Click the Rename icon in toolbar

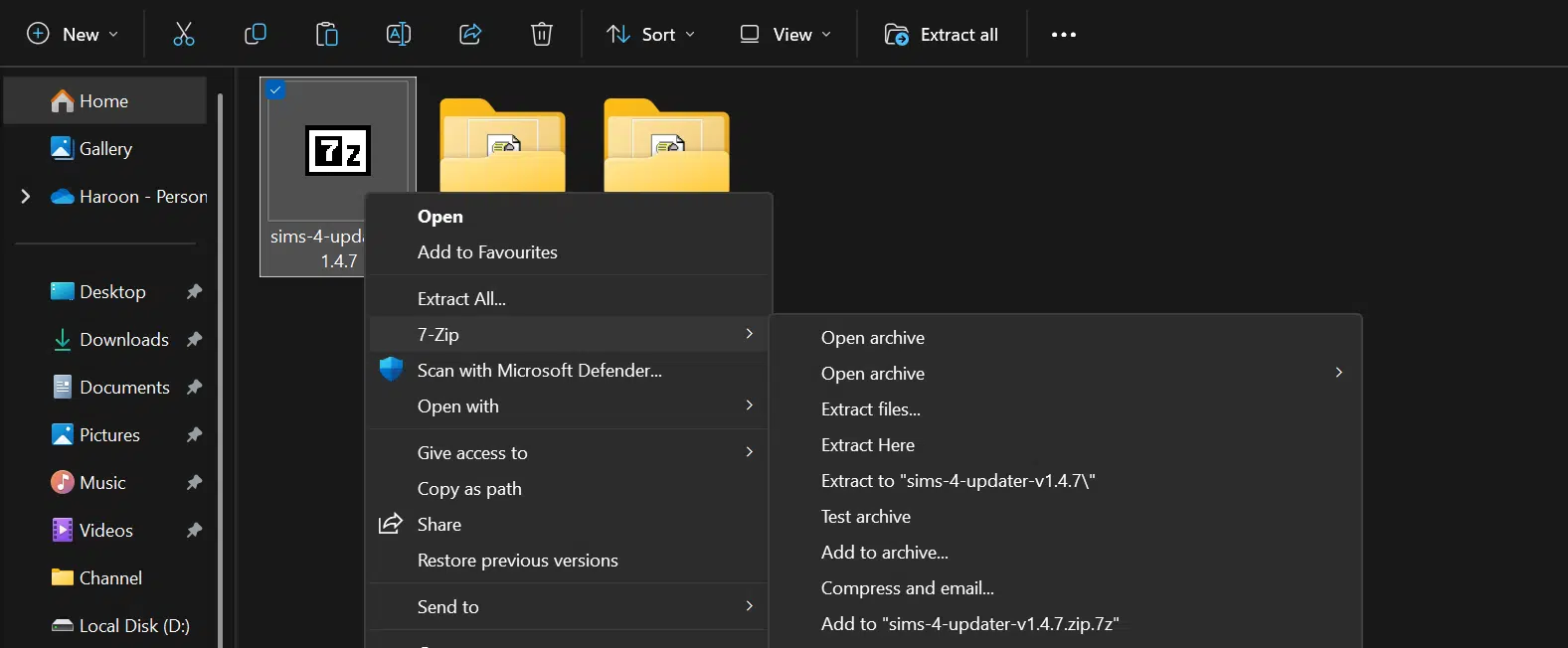399,35
